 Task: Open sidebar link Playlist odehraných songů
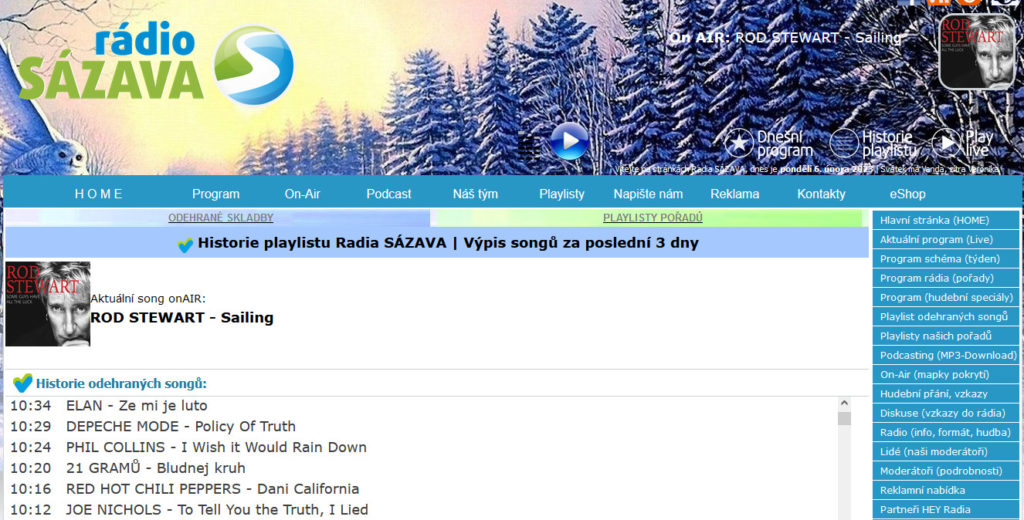tap(946, 316)
